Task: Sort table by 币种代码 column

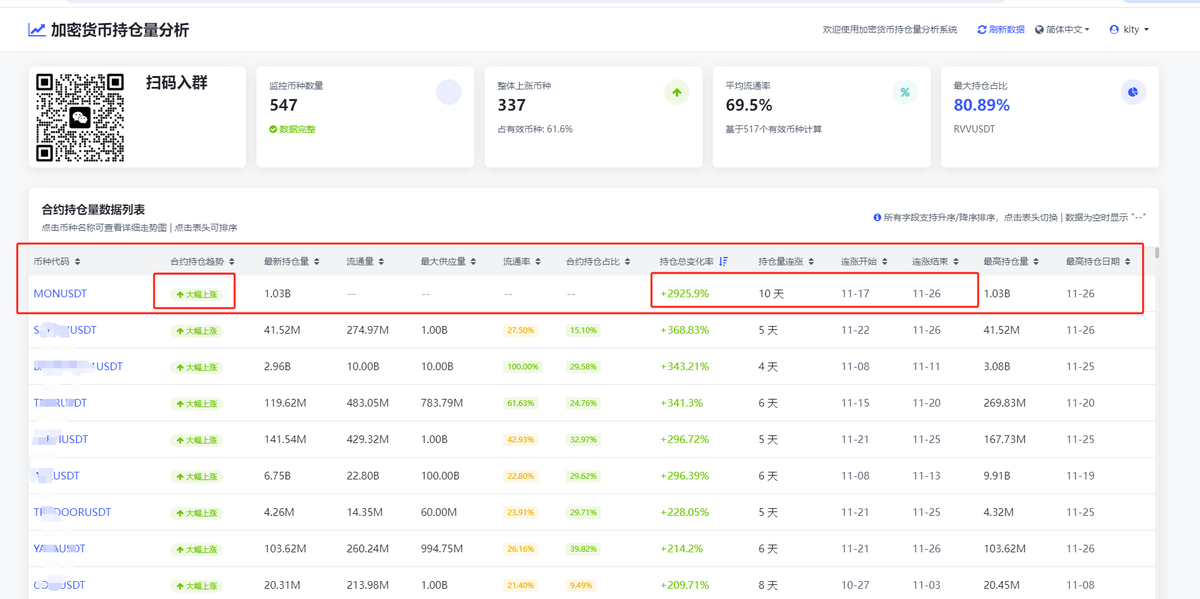Action: click(57, 262)
